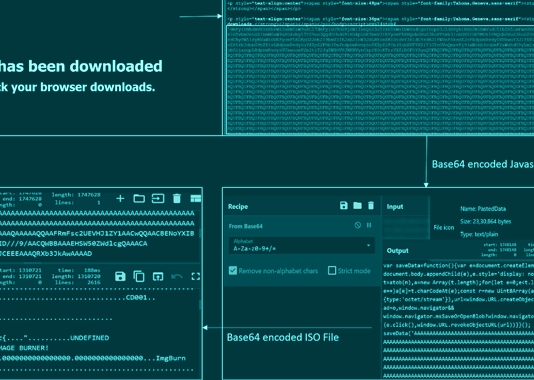The image size is (534, 380).
Task: Clear input with the trash icon in left panel
Action: (x=177, y=199)
